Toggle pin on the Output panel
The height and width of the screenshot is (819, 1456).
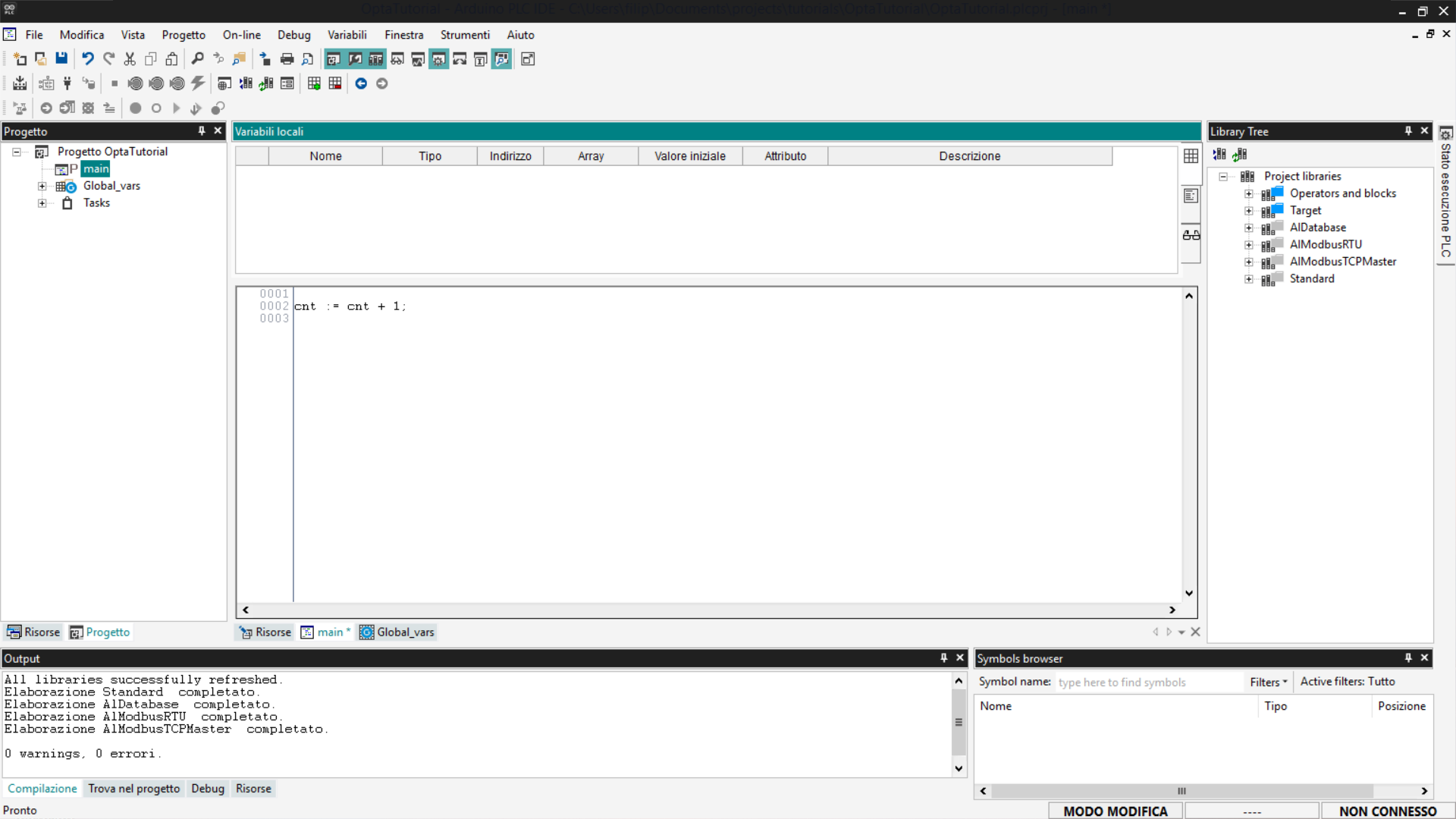(x=944, y=657)
